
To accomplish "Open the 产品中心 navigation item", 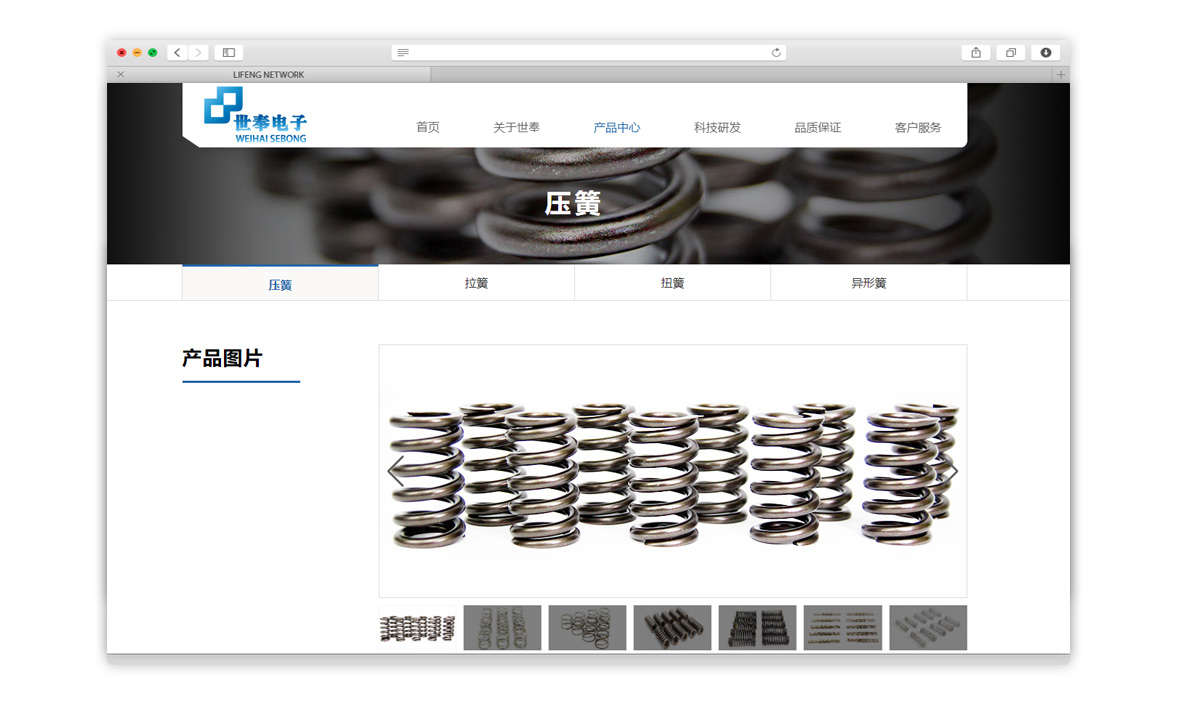I will [x=617, y=127].
